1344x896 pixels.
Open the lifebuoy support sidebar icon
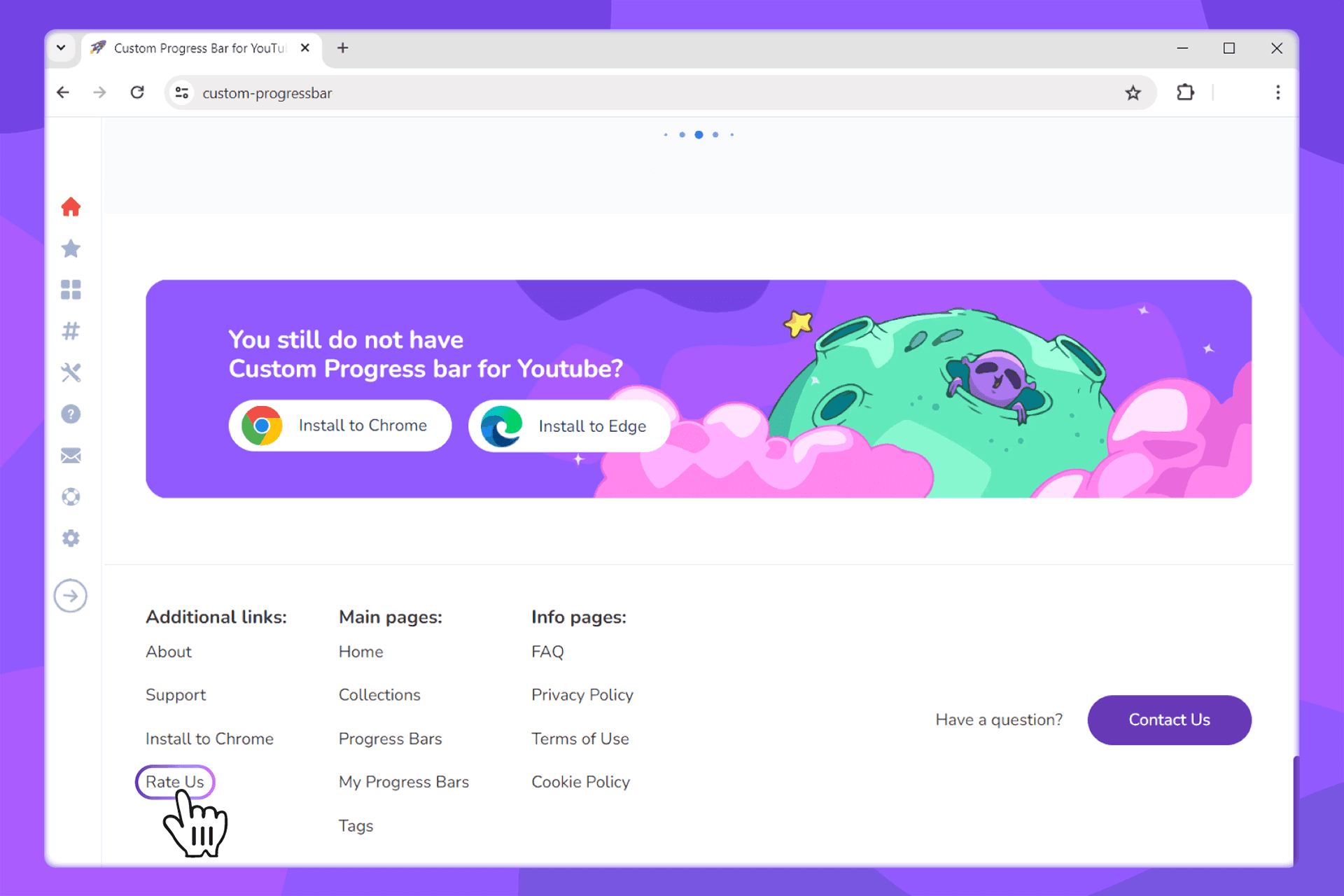[71, 497]
